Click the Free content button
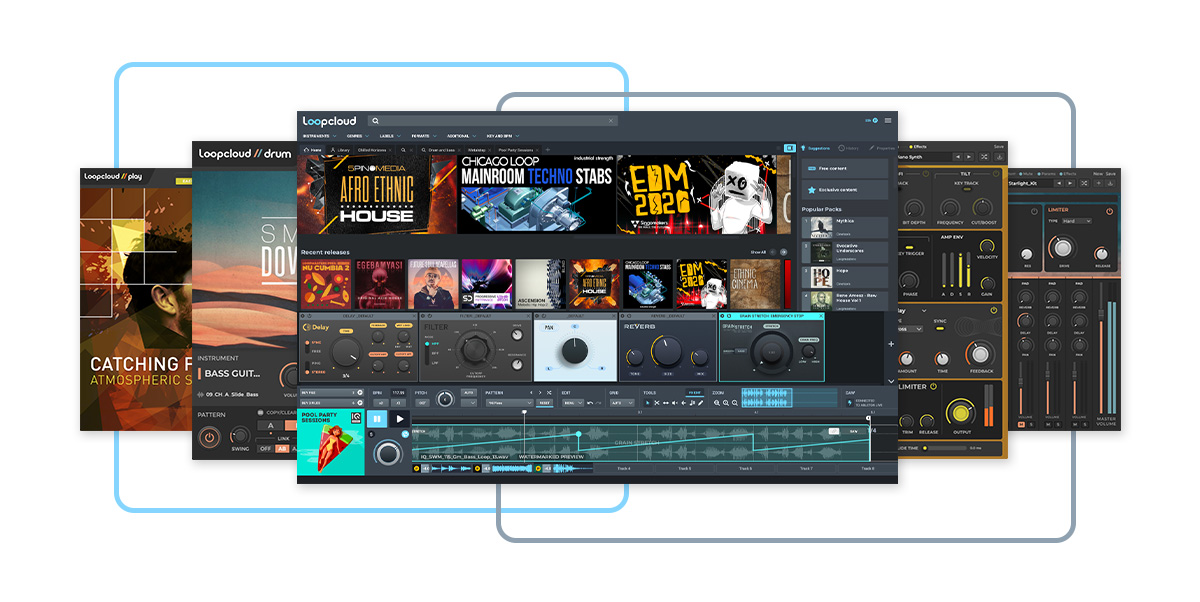Image resolution: width=1200 pixels, height=602 pixels. tap(845, 169)
